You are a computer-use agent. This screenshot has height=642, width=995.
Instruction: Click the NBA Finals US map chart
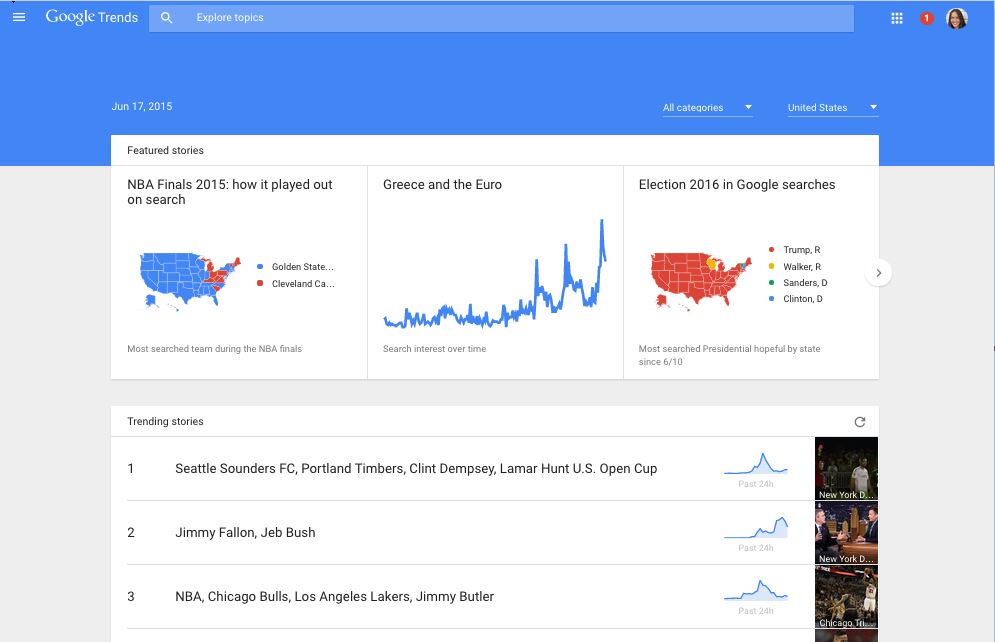190,281
